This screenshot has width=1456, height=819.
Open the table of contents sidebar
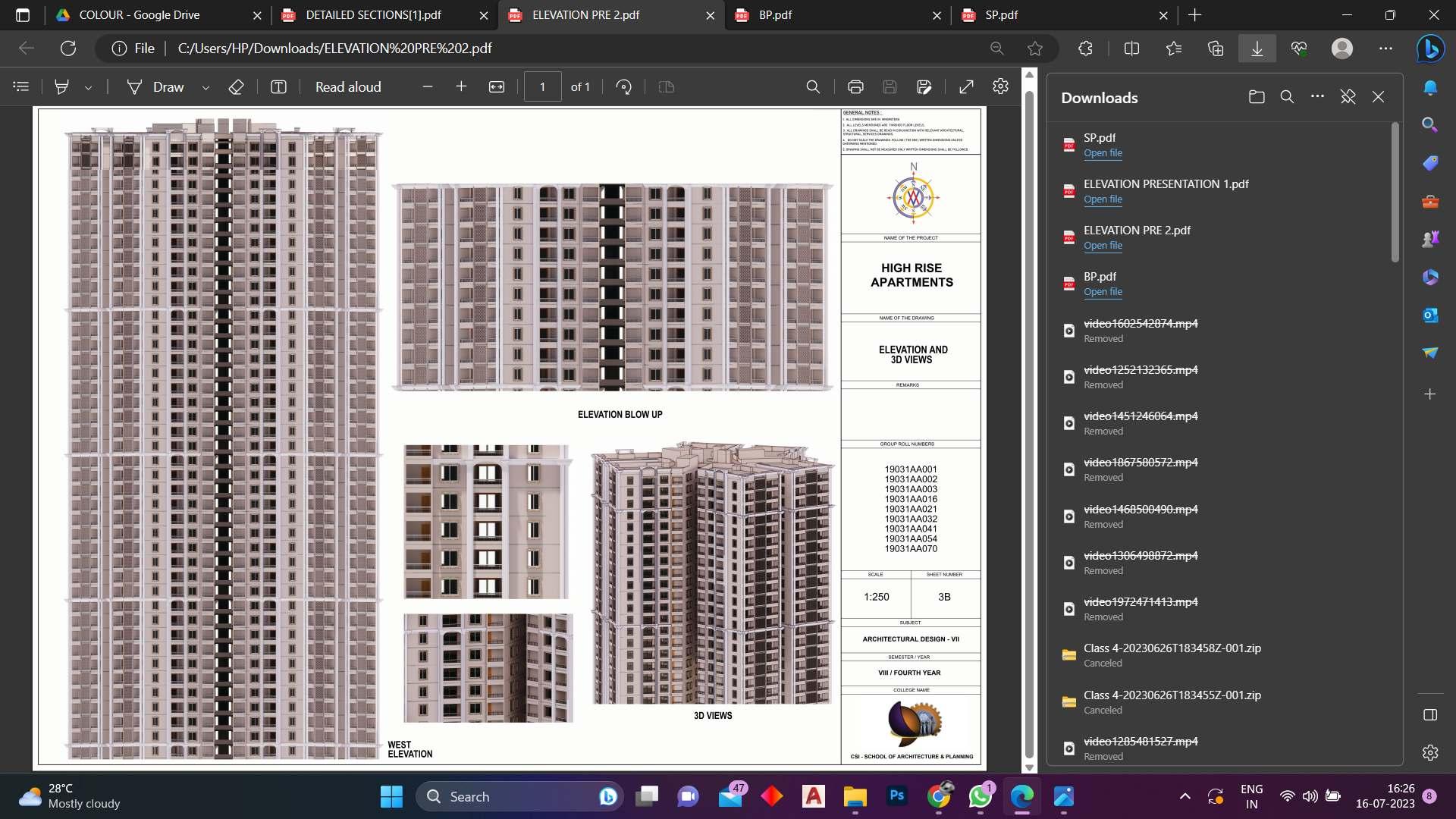click(x=20, y=86)
